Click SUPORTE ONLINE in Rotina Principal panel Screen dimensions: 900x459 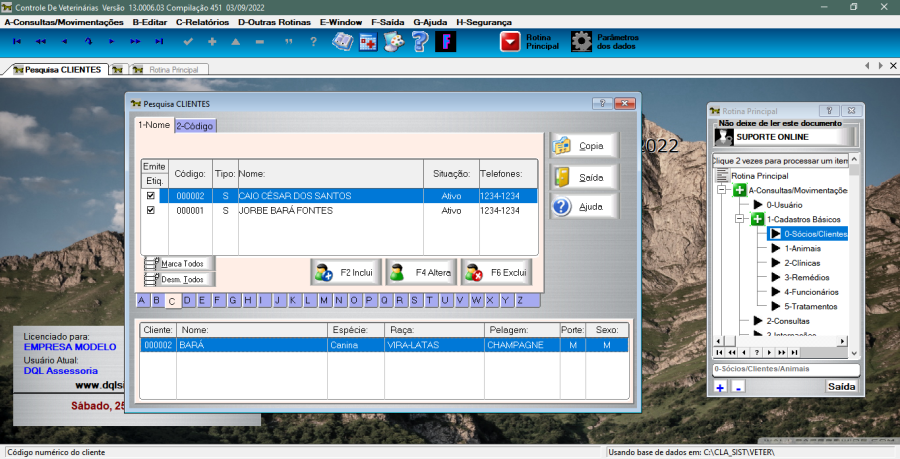pos(785,136)
